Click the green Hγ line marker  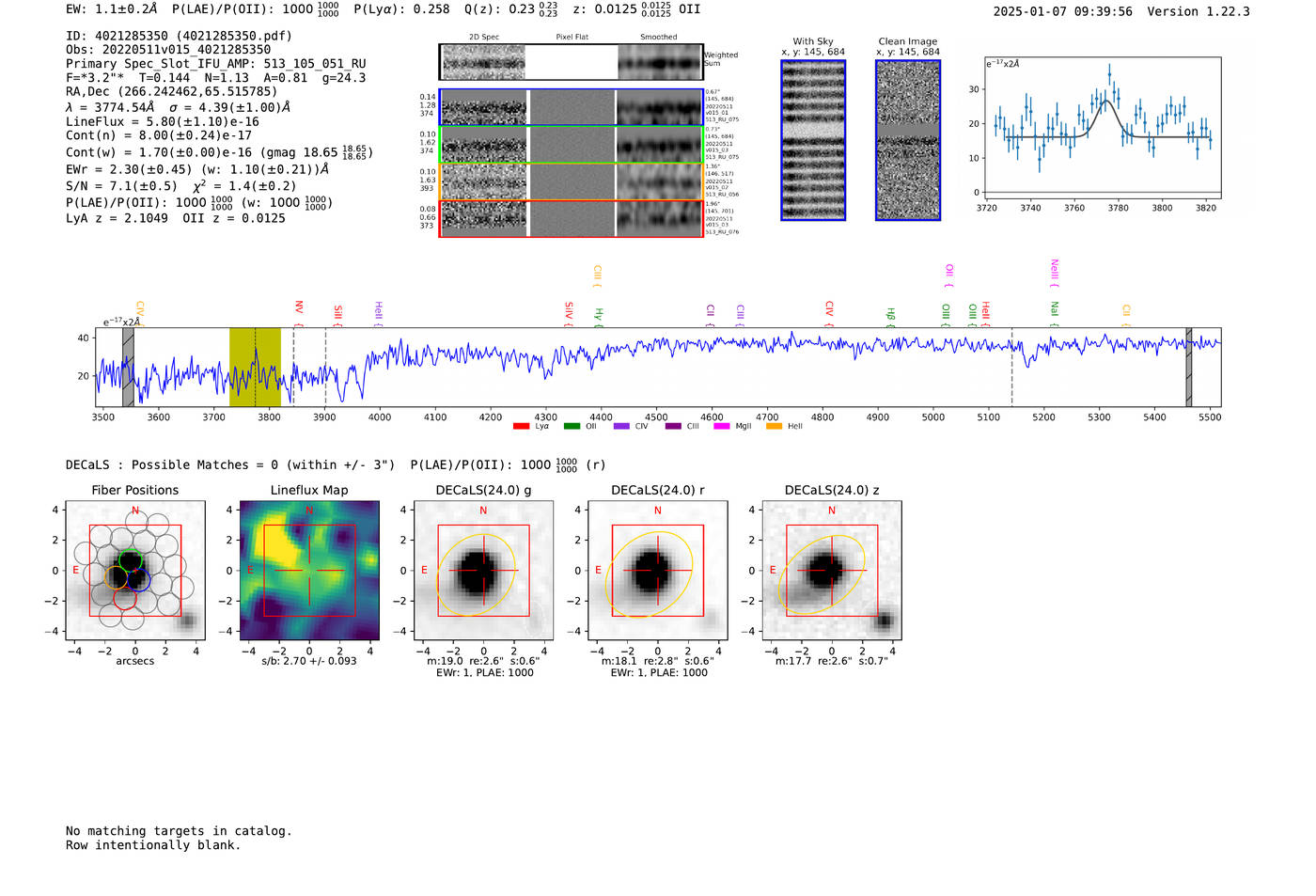point(598,316)
